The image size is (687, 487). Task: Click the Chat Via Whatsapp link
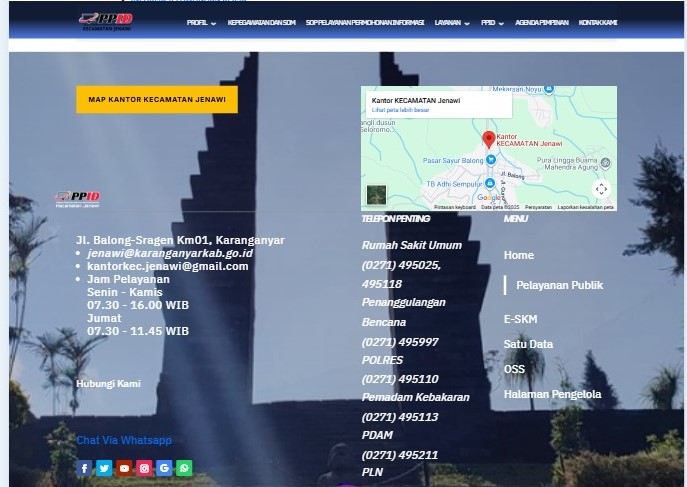(x=124, y=440)
